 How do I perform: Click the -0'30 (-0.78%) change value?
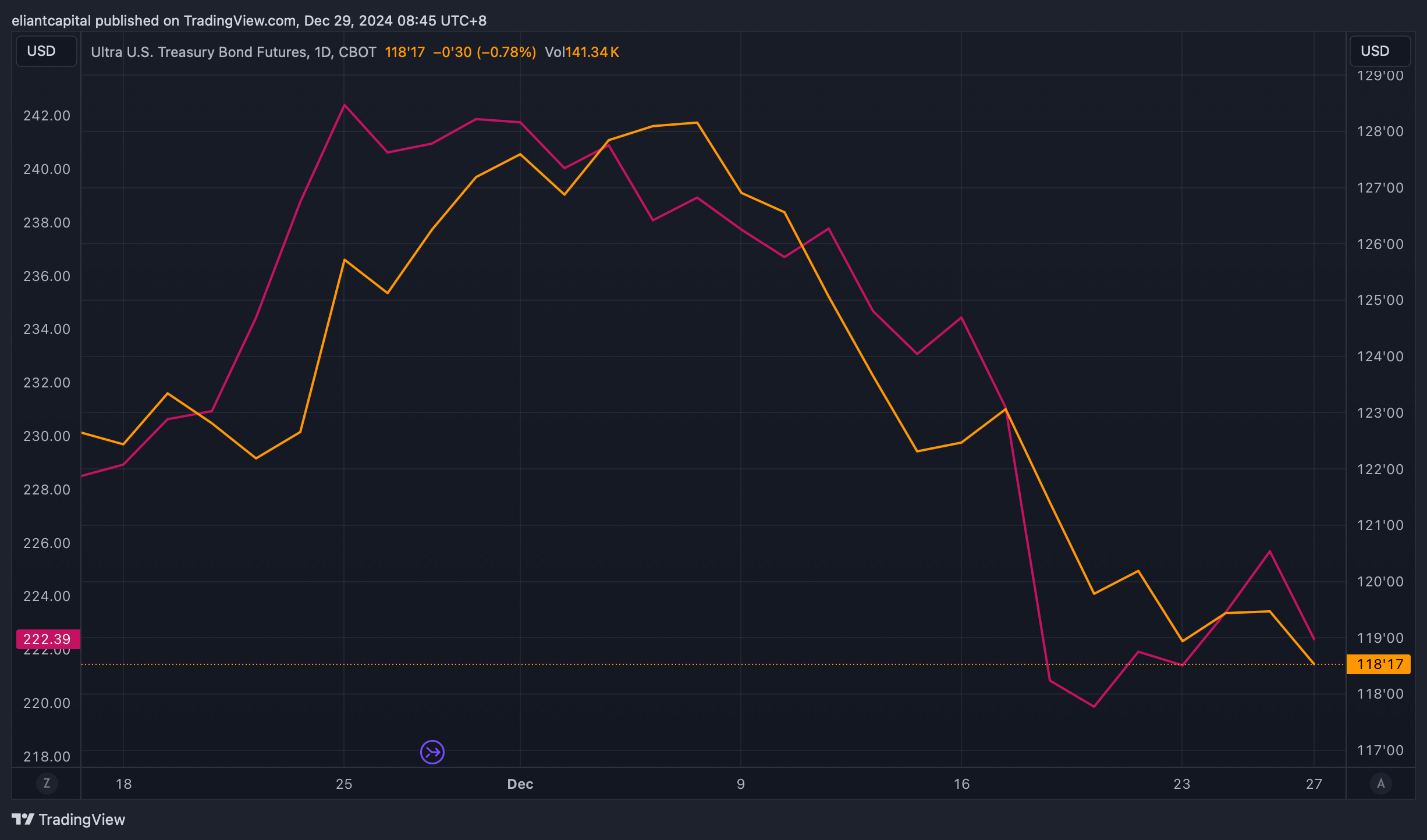[484, 52]
